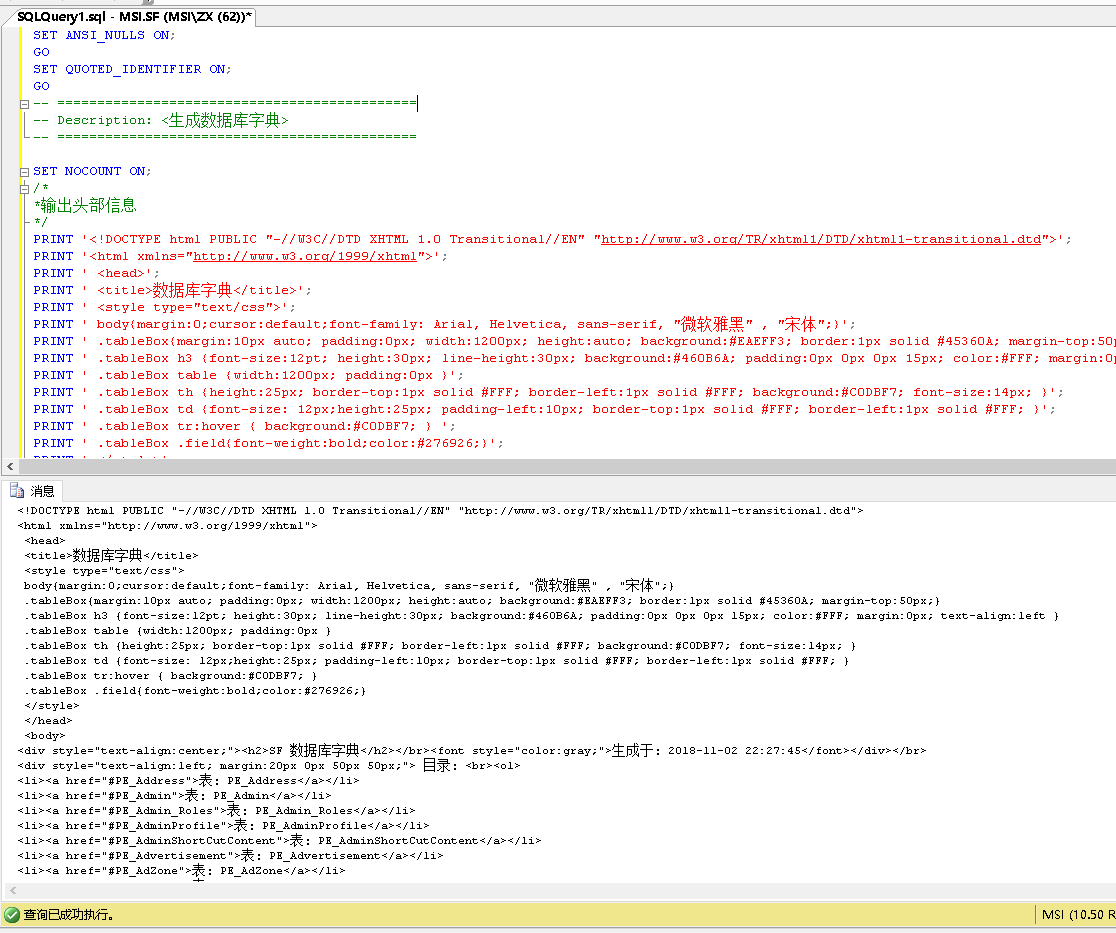Click the messages tab page icon

17,491
